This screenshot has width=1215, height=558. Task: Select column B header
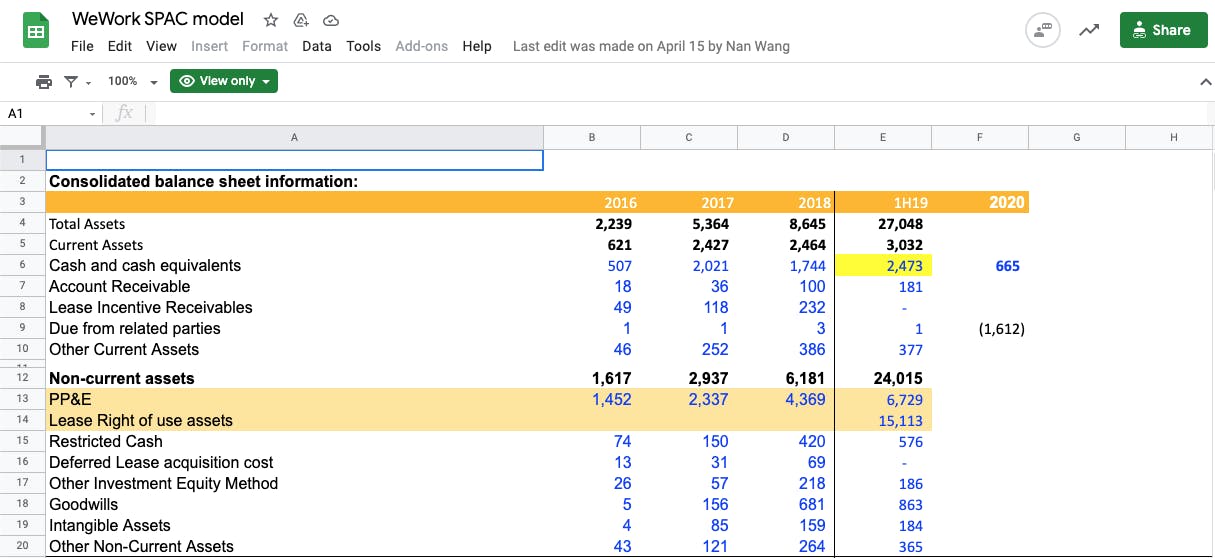tap(592, 137)
